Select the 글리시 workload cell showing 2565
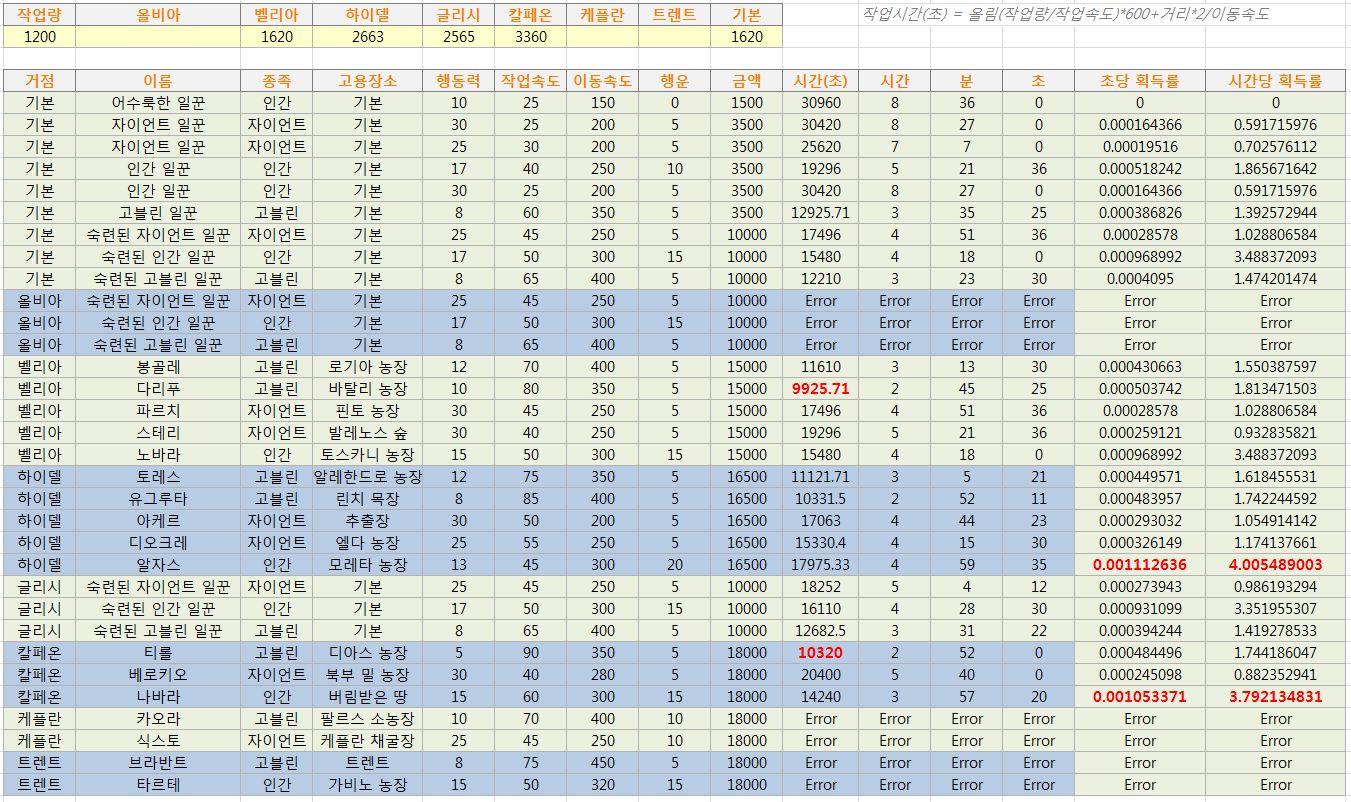Screen dimensions: 1351x802 (x=458, y=37)
